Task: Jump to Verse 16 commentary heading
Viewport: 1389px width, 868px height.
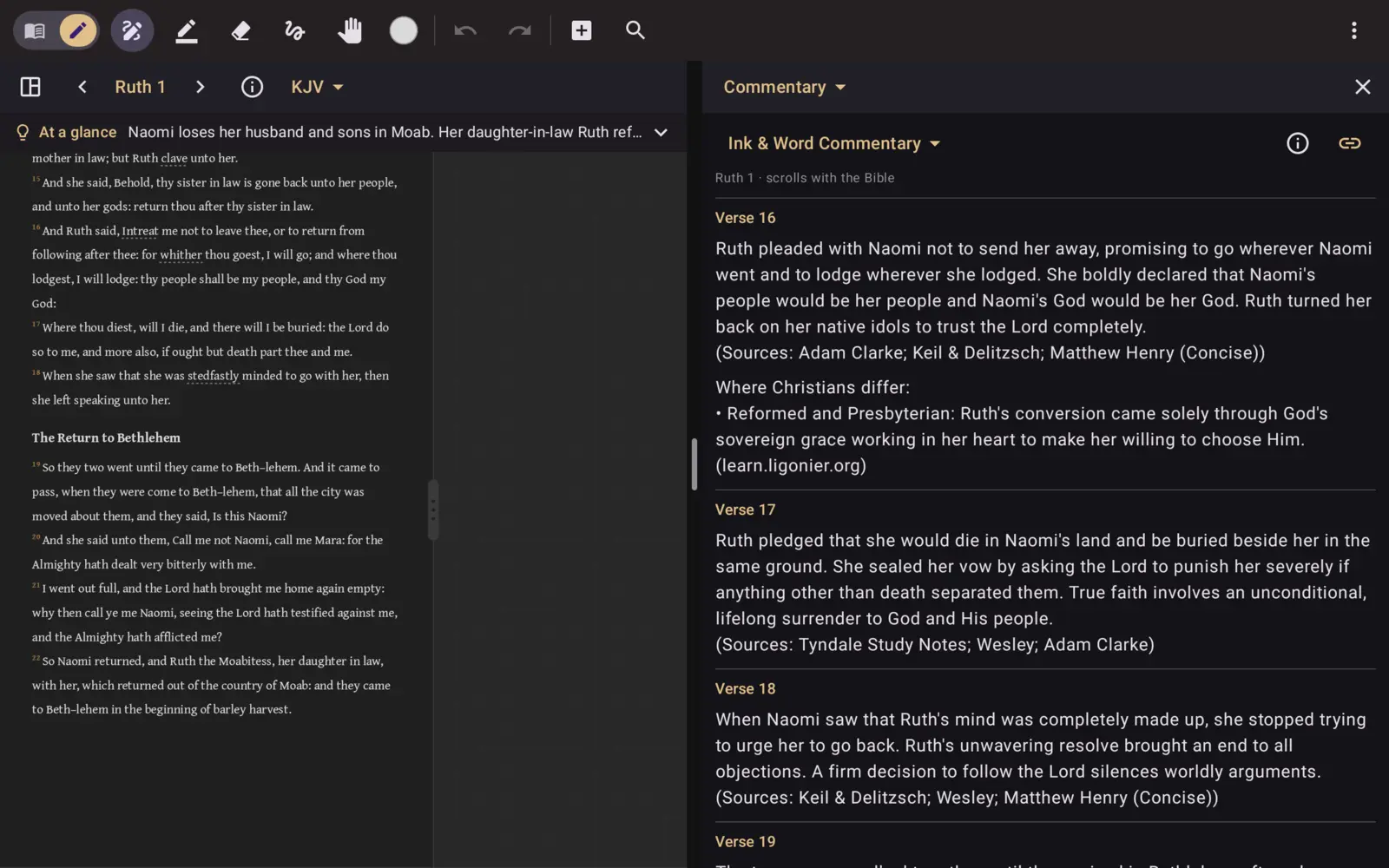Action: [745, 218]
